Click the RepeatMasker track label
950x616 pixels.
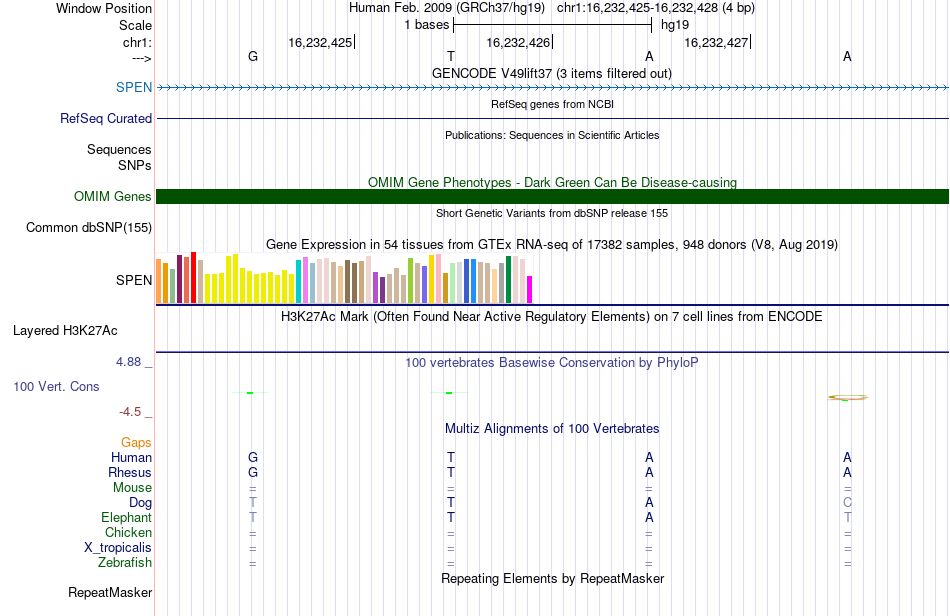click(110, 592)
